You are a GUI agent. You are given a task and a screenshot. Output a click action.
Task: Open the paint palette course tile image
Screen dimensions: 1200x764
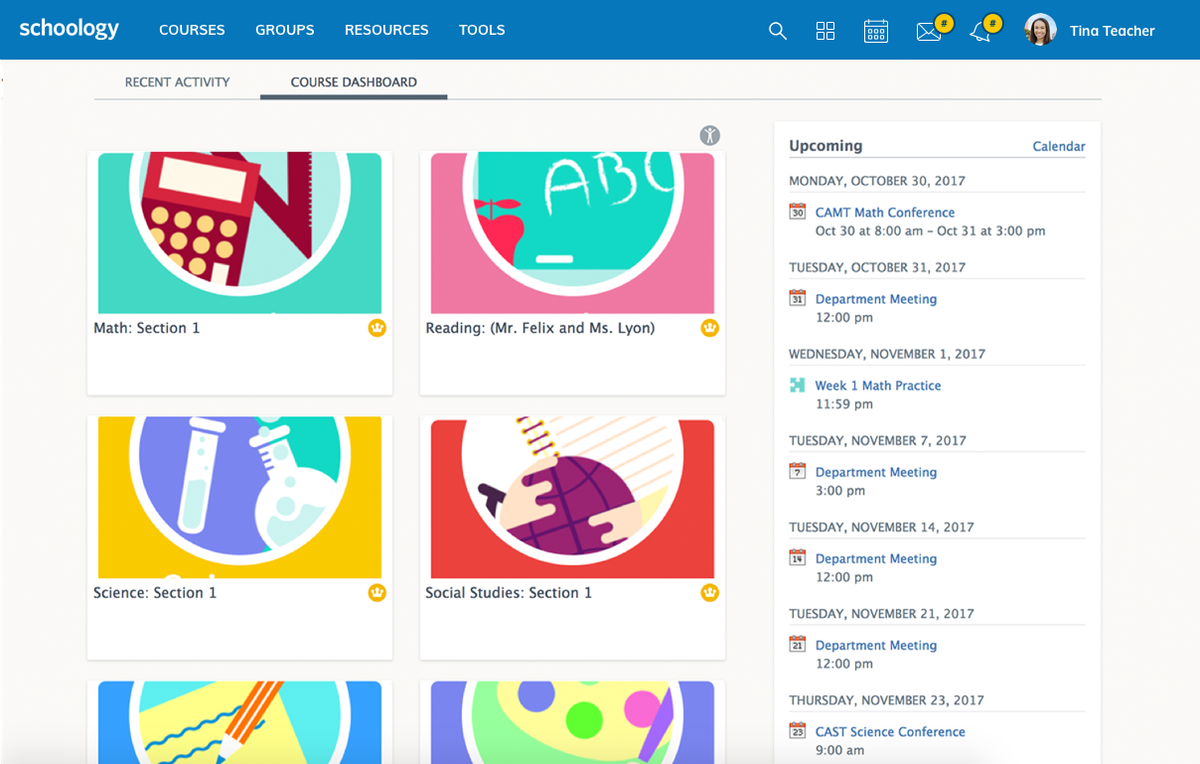pyautogui.click(x=572, y=722)
